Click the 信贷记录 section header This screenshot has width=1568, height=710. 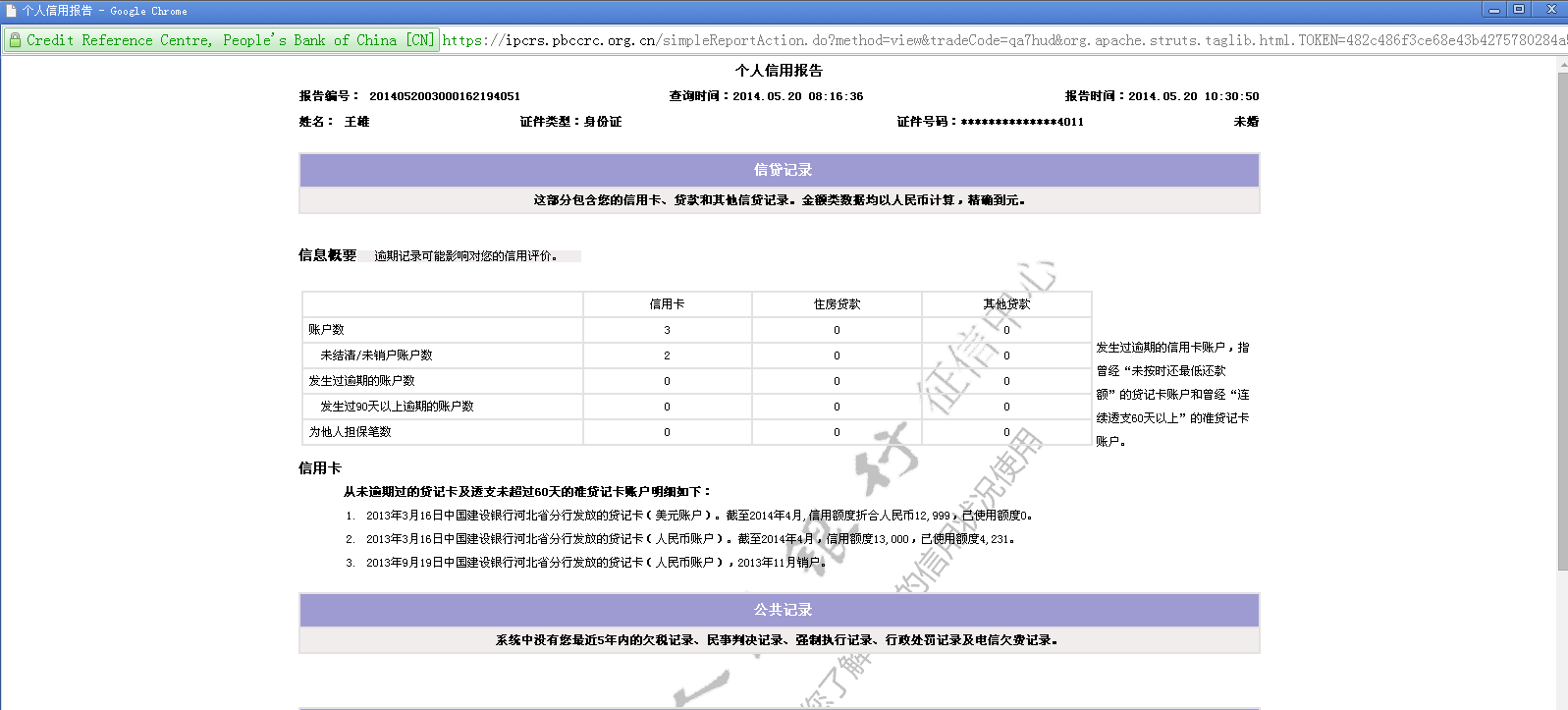(782, 170)
